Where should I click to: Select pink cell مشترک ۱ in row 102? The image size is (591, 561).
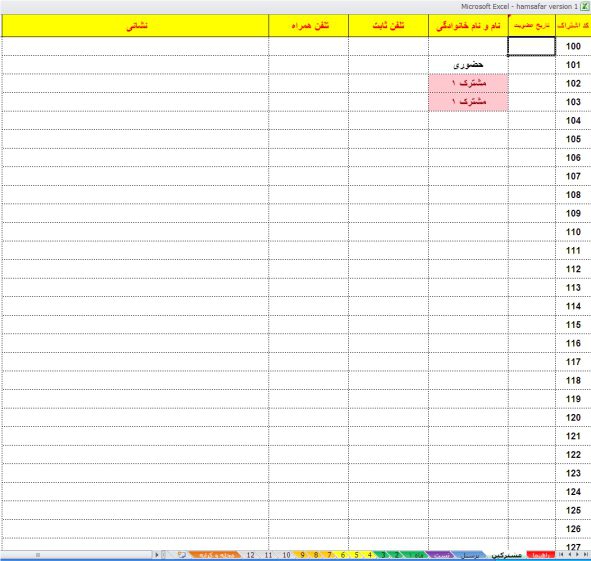pyautogui.click(x=468, y=83)
